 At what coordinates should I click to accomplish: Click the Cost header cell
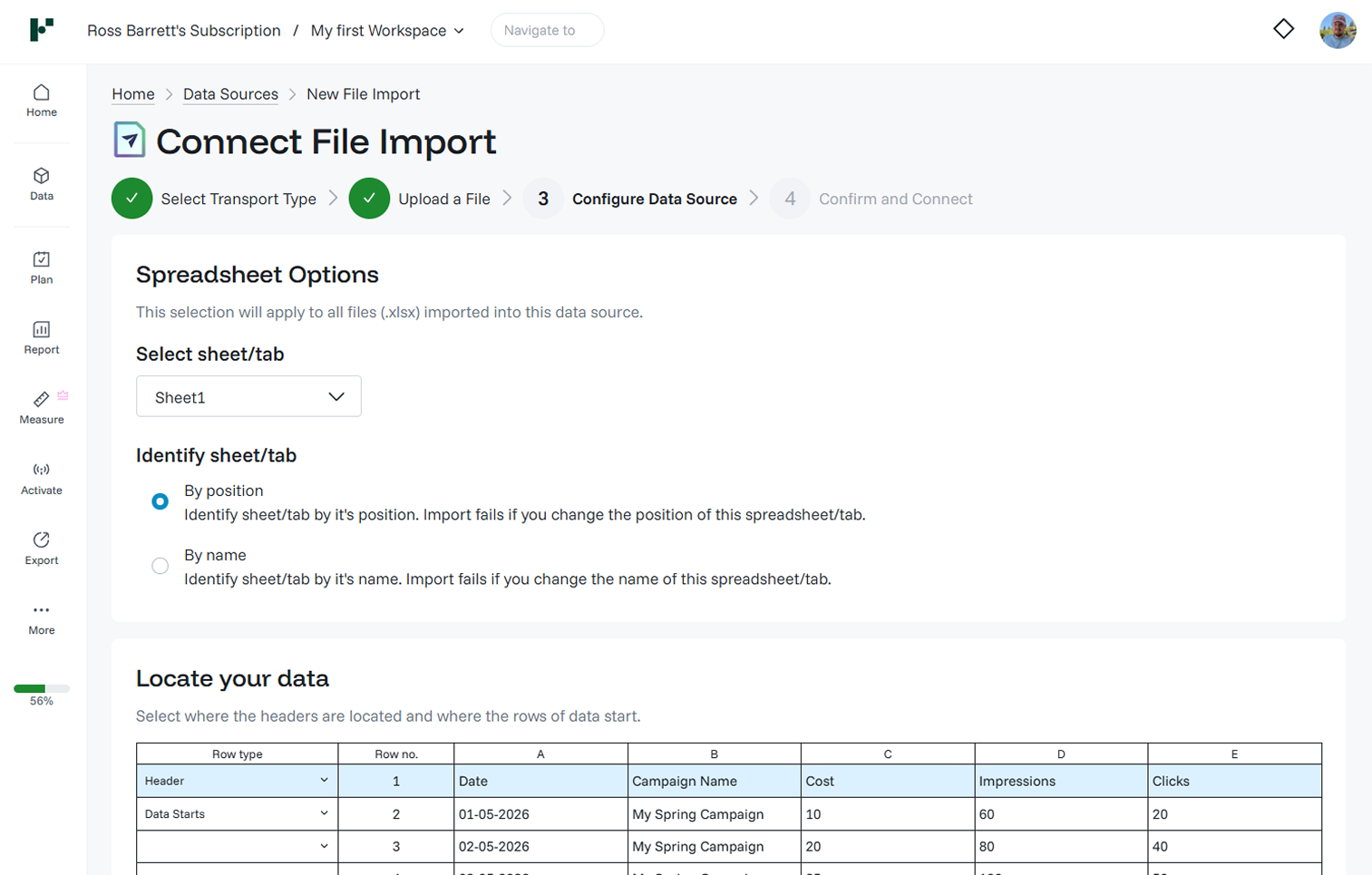pos(888,781)
